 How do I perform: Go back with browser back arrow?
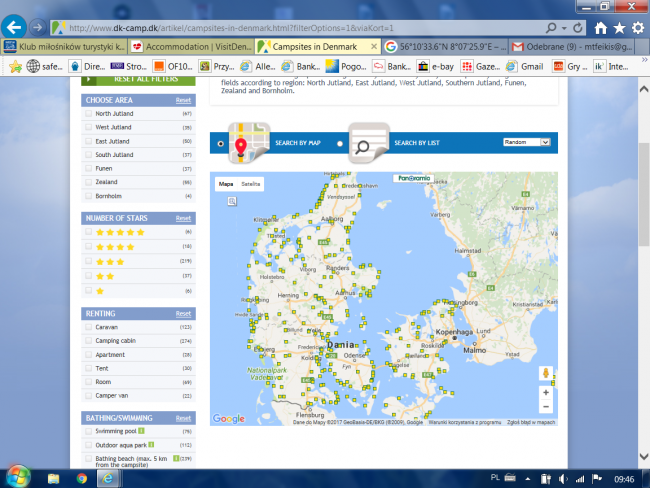(16, 27)
